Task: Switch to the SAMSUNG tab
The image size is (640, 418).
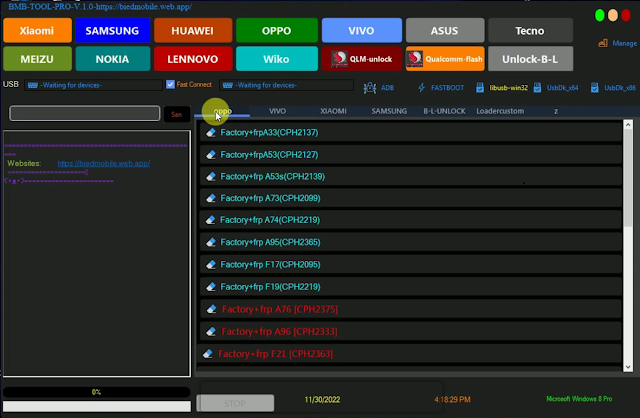Action: (389, 111)
